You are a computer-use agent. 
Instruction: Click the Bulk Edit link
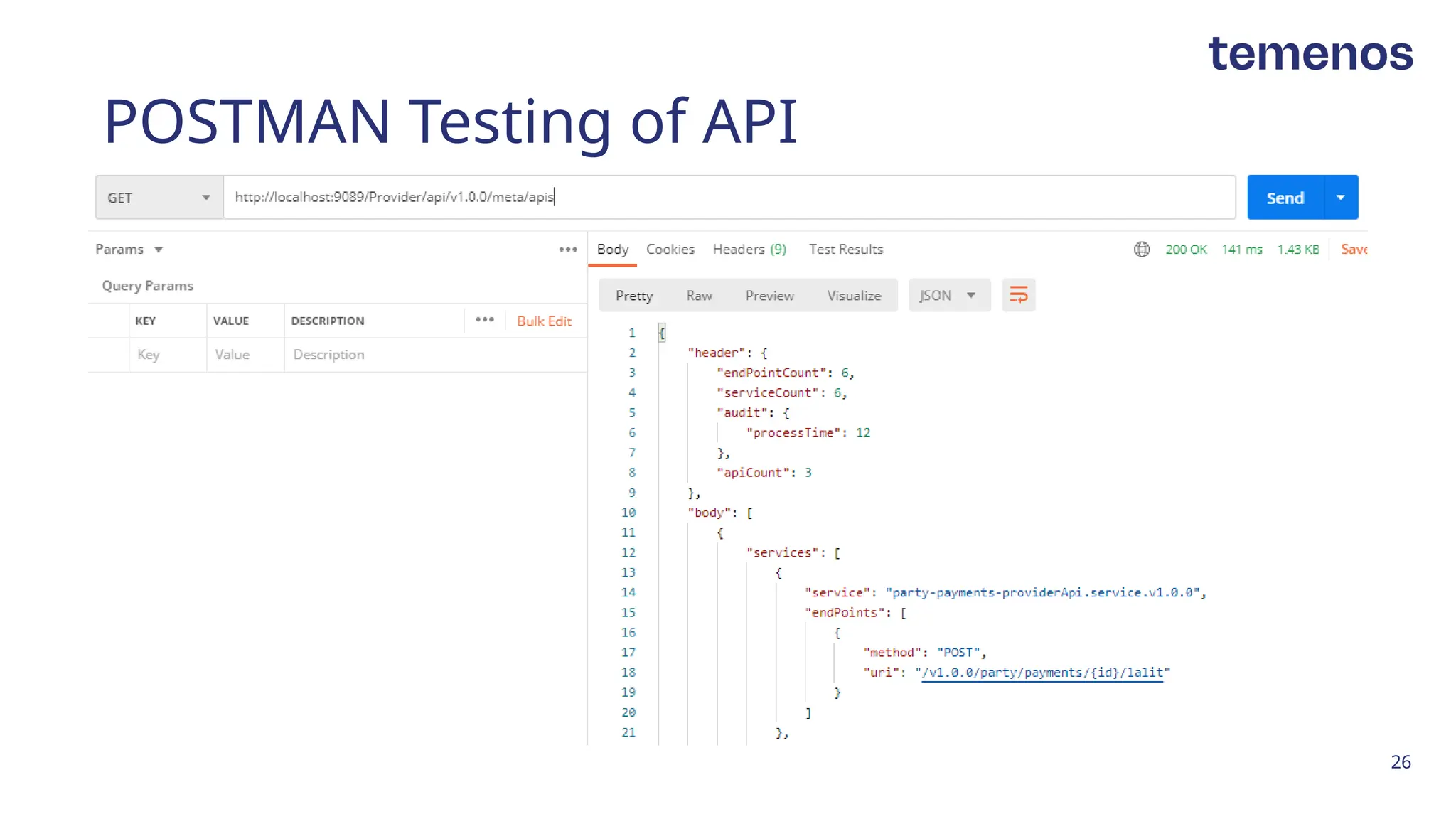point(544,321)
